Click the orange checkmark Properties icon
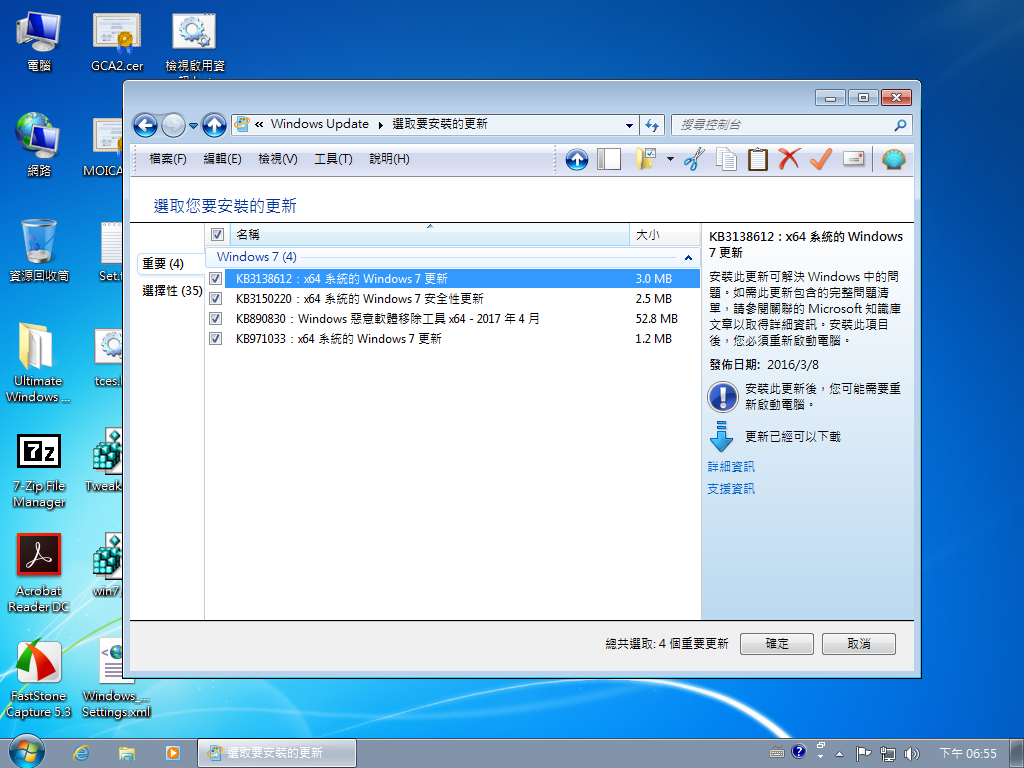The width and height of the screenshot is (1024, 768). pos(821,159)
